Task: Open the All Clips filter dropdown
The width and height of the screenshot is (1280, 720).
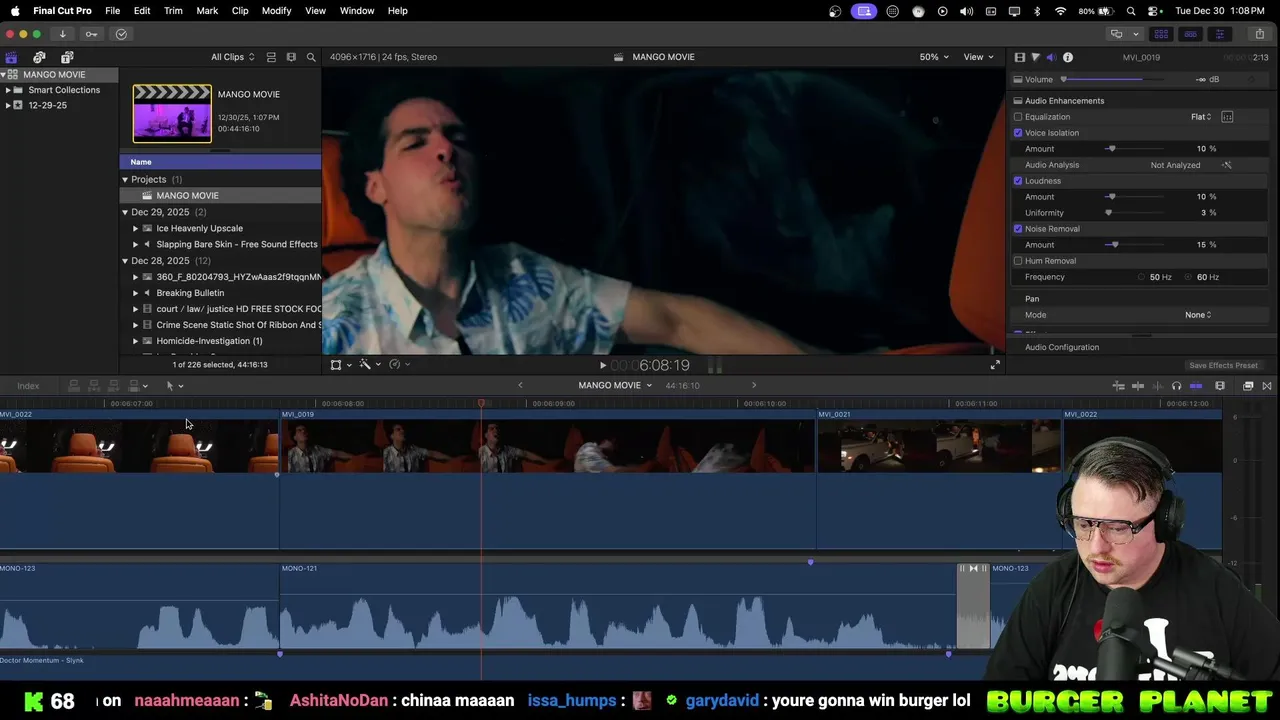Action: [232, 57]
